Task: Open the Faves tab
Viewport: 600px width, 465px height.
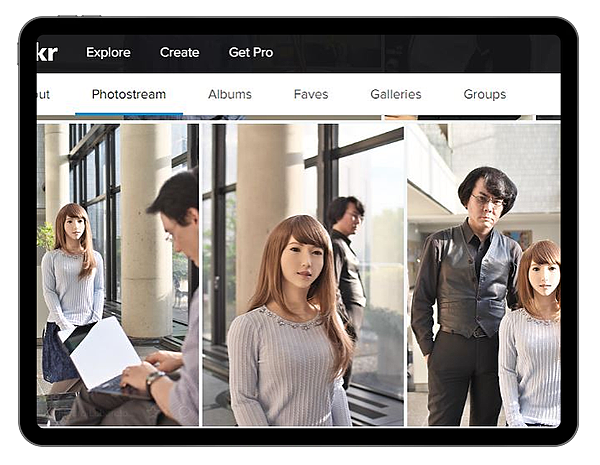Action: tap(311, 94)
